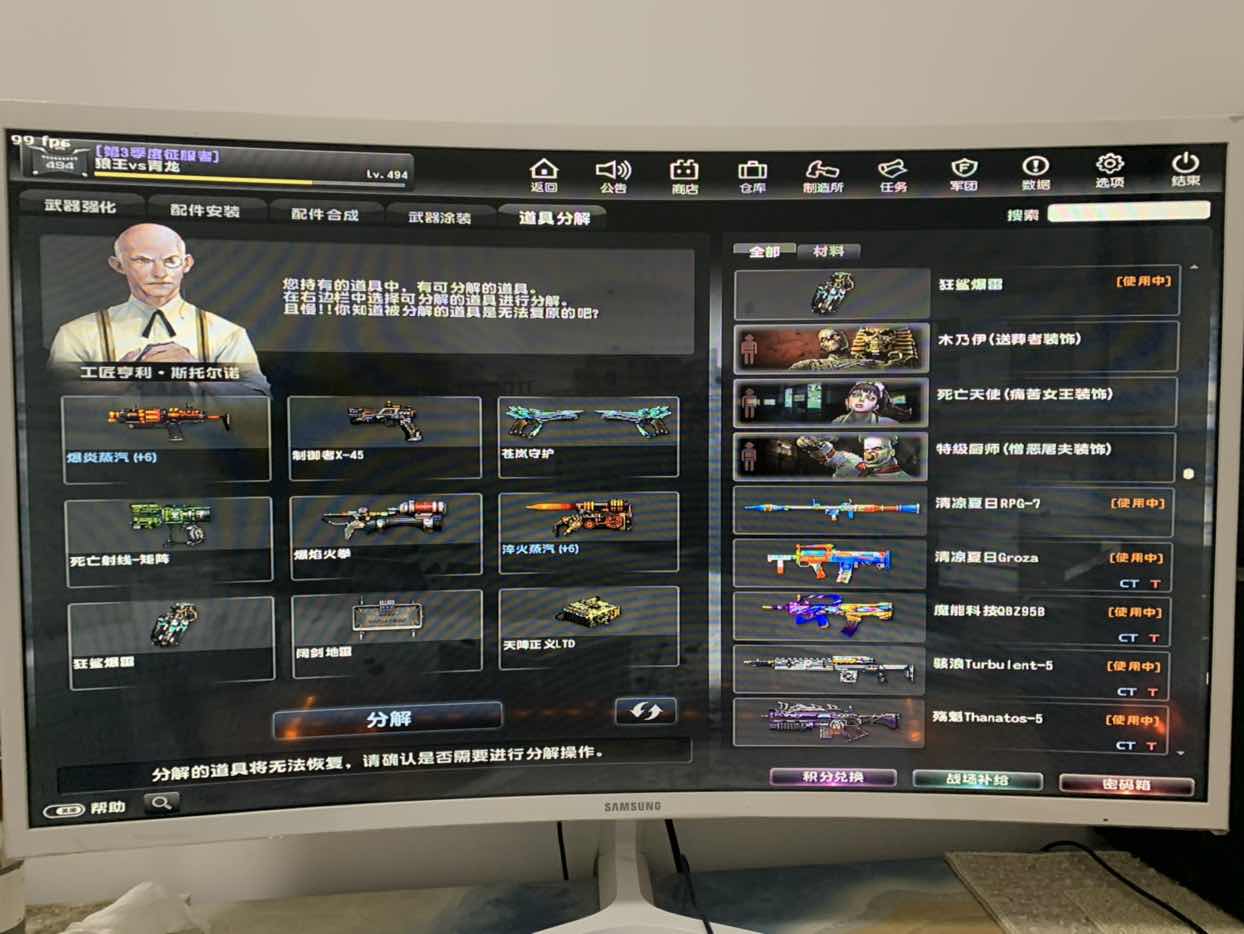Click the 分解 decompose button
1244x934 pixels.
point(388,718)
